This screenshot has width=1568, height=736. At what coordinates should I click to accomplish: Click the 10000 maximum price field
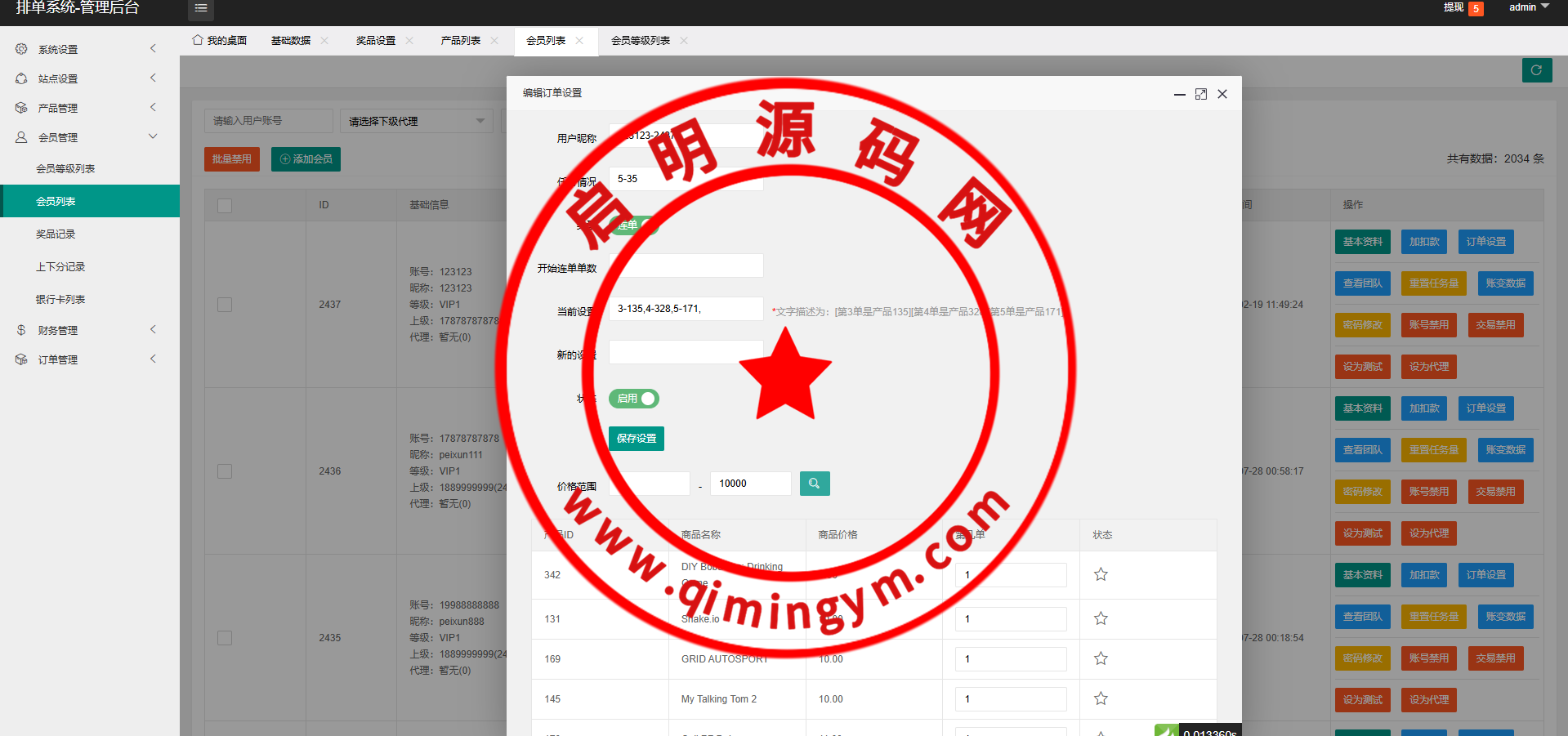coord(750,484)
